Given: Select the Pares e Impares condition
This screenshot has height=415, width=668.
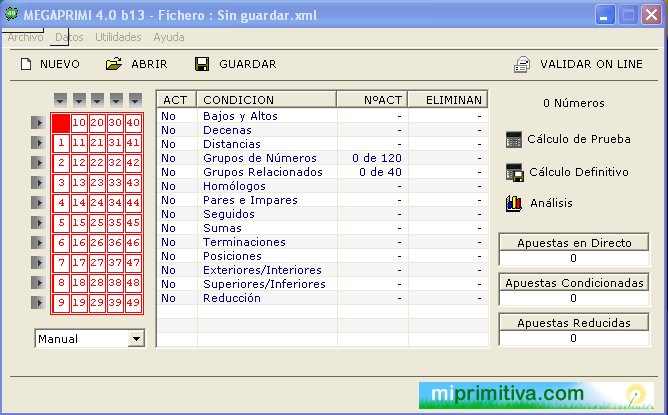Looking at the screenshot, I should click(322, 200).
